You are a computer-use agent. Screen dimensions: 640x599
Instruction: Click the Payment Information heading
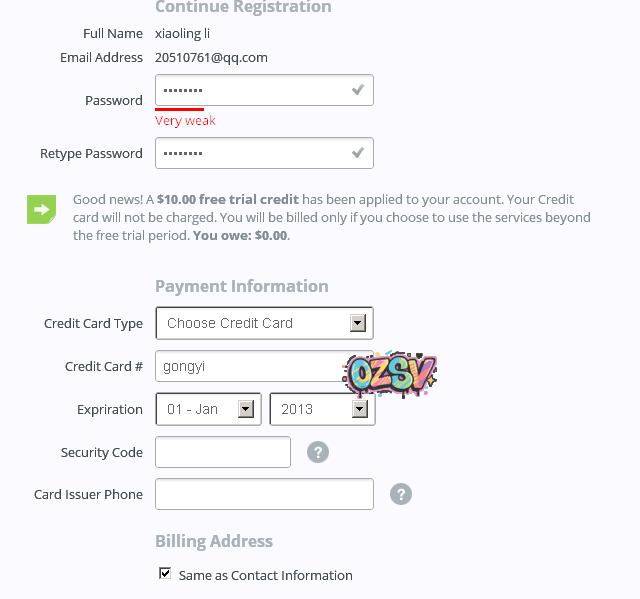tap(241, 286)
